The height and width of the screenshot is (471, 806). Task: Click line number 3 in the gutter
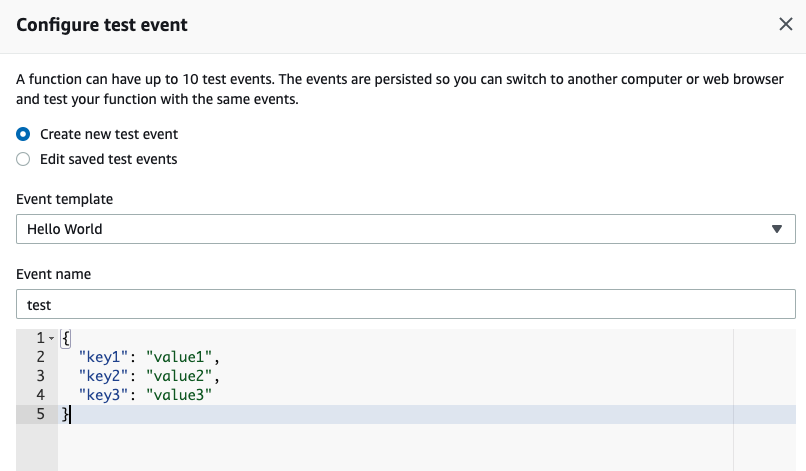(41, 376)
